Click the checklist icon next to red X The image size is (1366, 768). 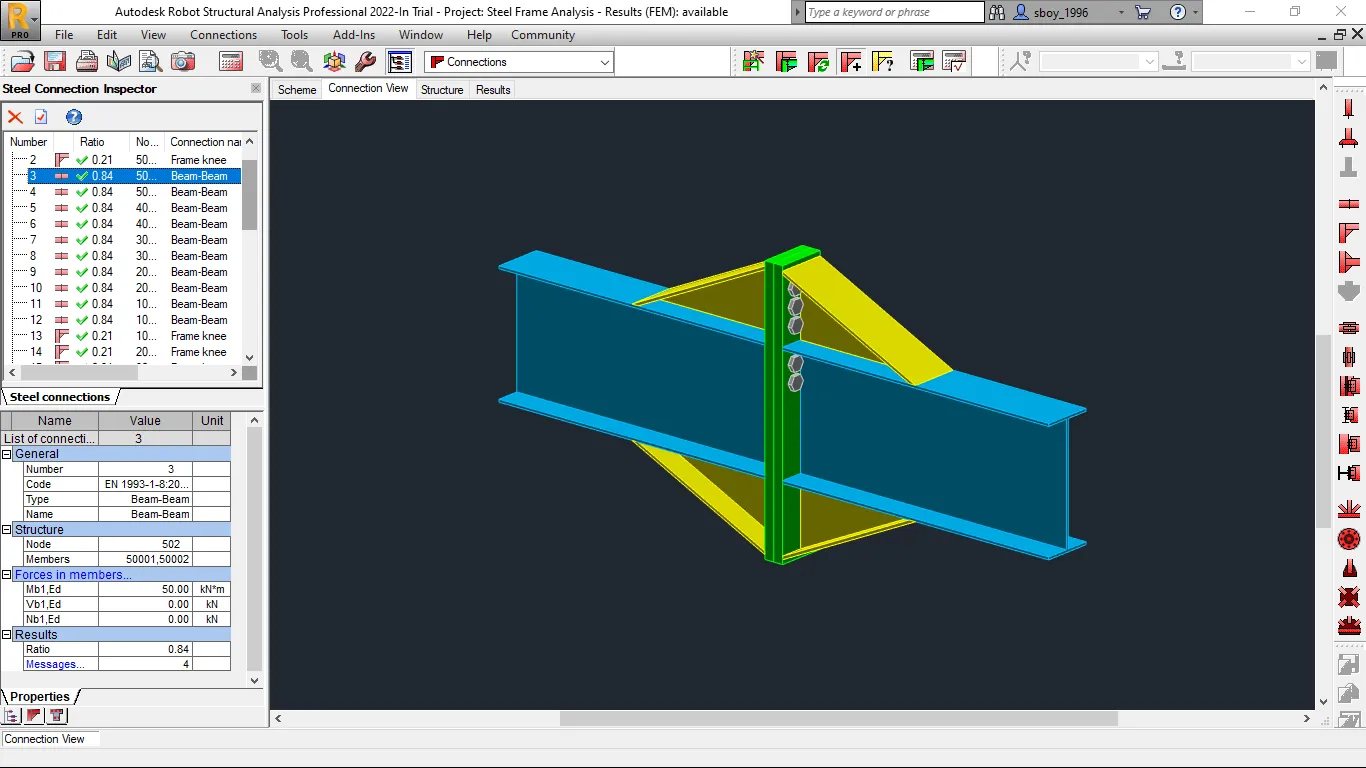point(41,117)
